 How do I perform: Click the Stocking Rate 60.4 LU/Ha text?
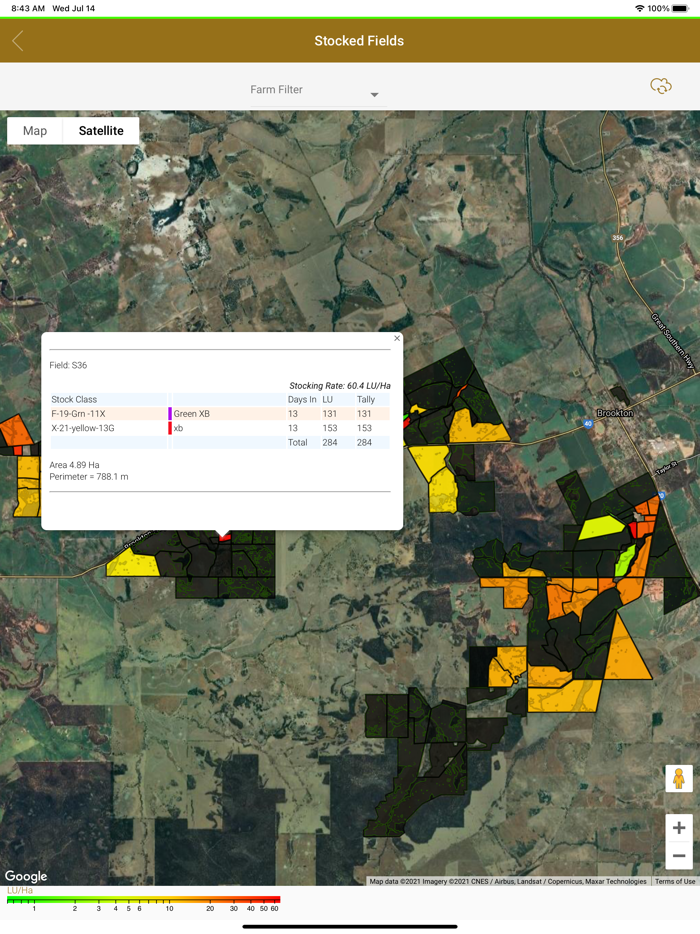[340, 385]
